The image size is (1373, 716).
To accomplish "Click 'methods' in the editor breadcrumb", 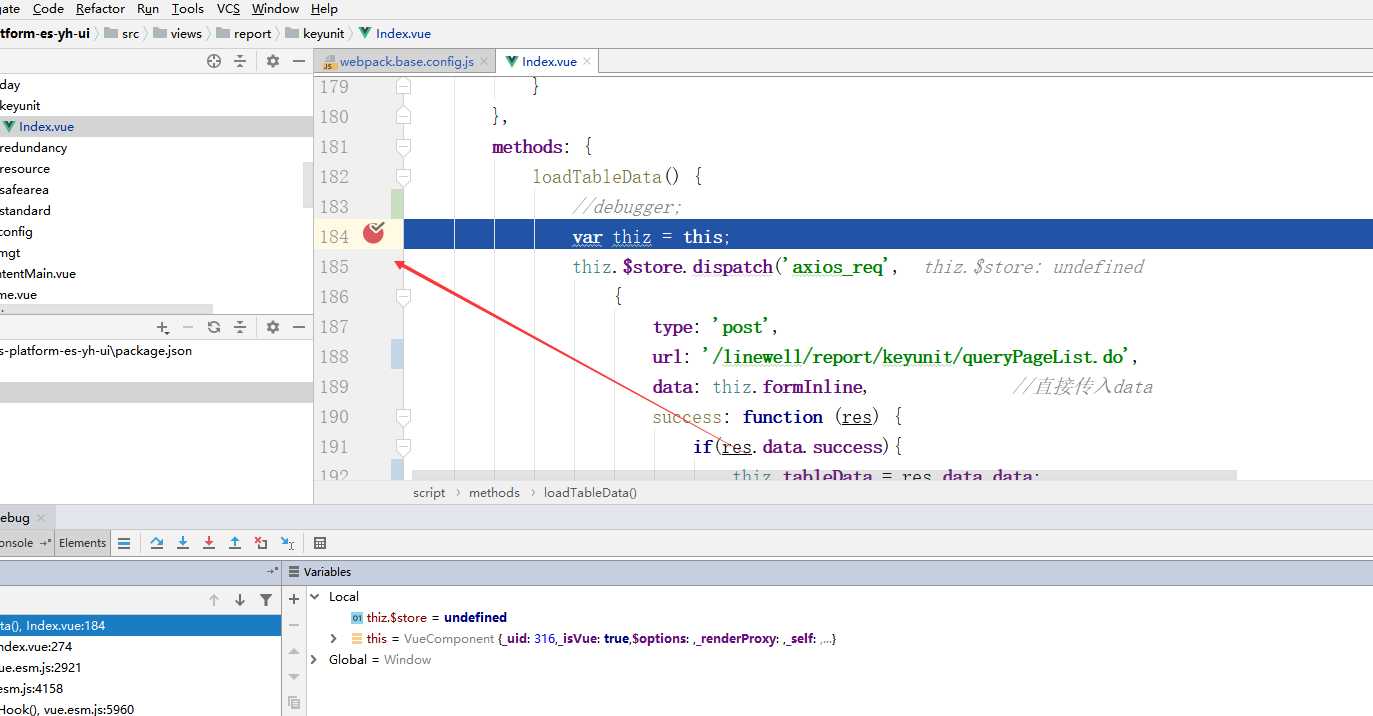I will pyautogui.click(x=494, y=492).
